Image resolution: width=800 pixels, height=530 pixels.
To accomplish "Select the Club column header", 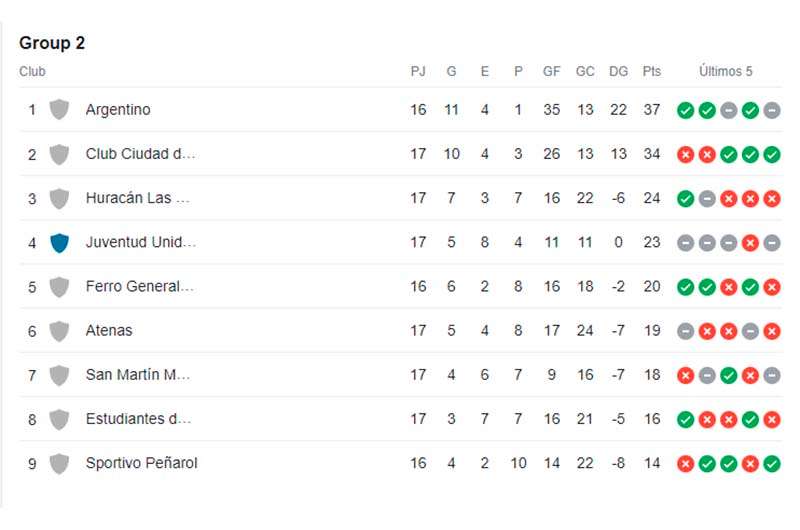I will [x=32, y=72].
